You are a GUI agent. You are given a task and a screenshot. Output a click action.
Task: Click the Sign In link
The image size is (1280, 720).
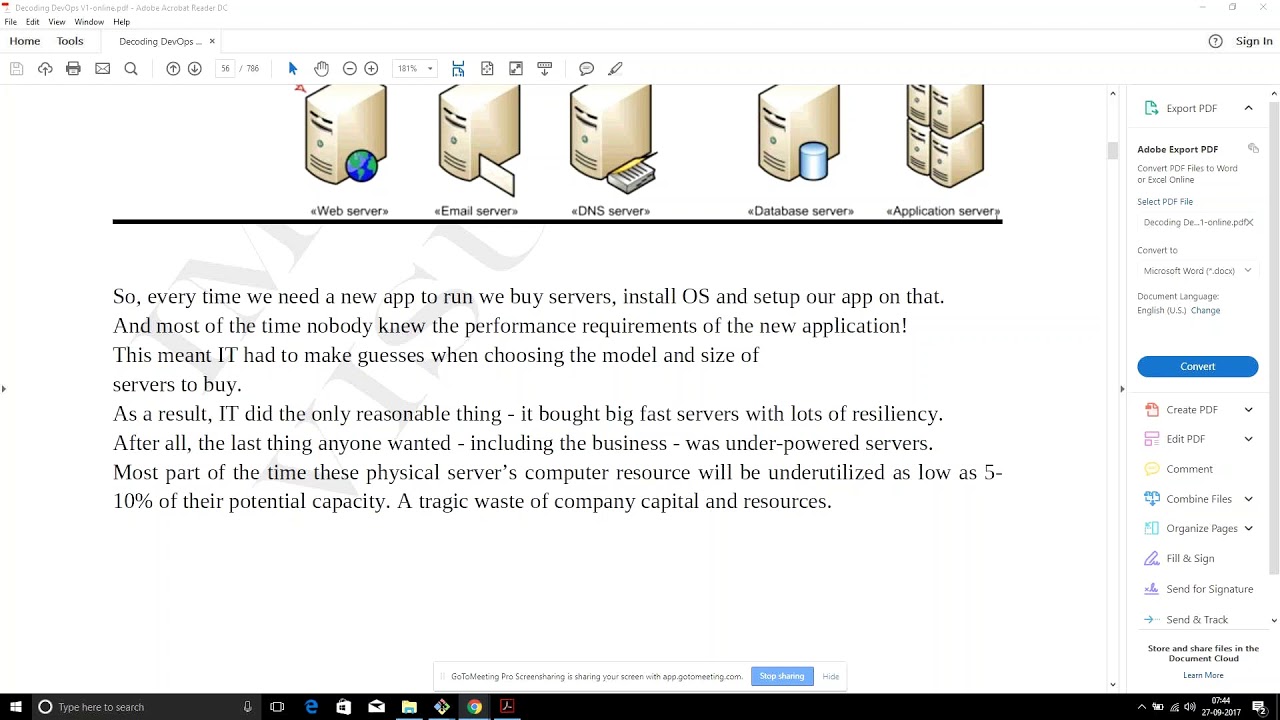click(1254, 41)
